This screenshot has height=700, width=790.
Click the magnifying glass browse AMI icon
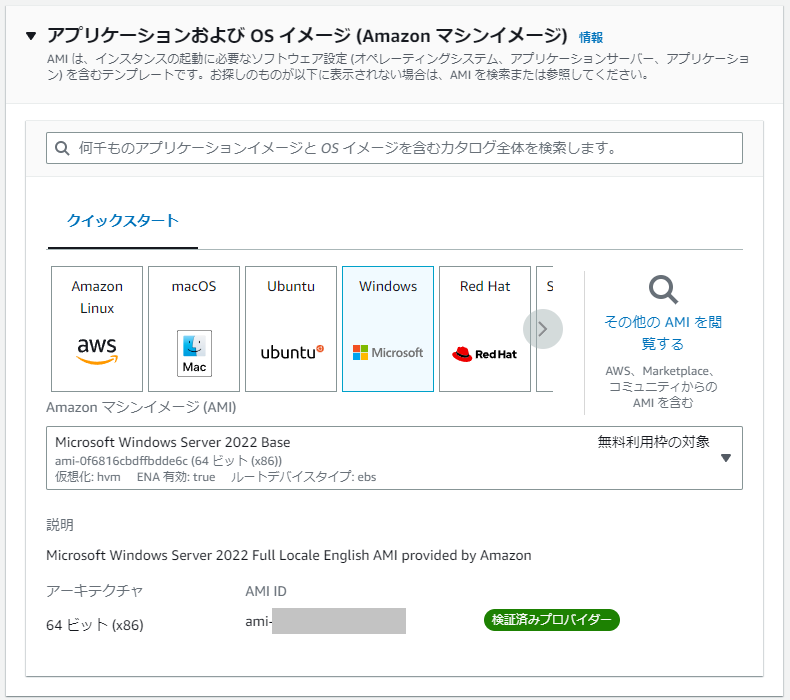click(x=663, y=290)
